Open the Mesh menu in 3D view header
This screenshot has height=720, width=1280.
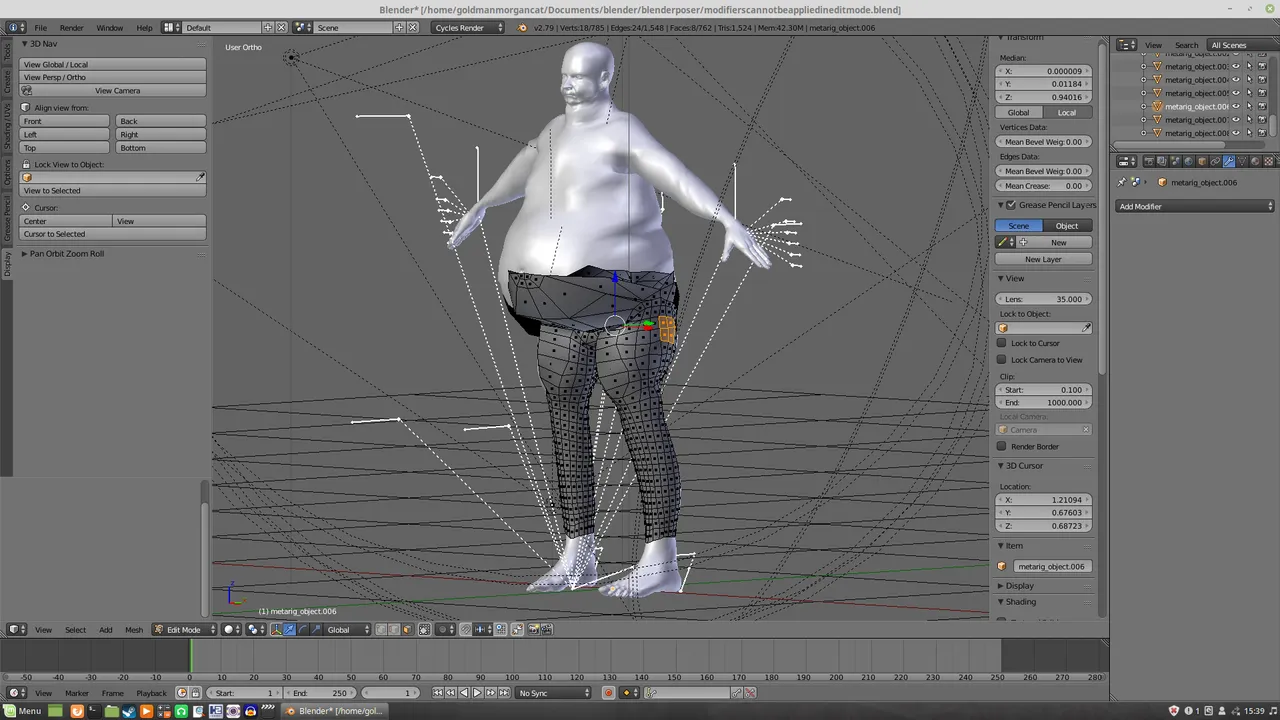(x=134, y=630)
